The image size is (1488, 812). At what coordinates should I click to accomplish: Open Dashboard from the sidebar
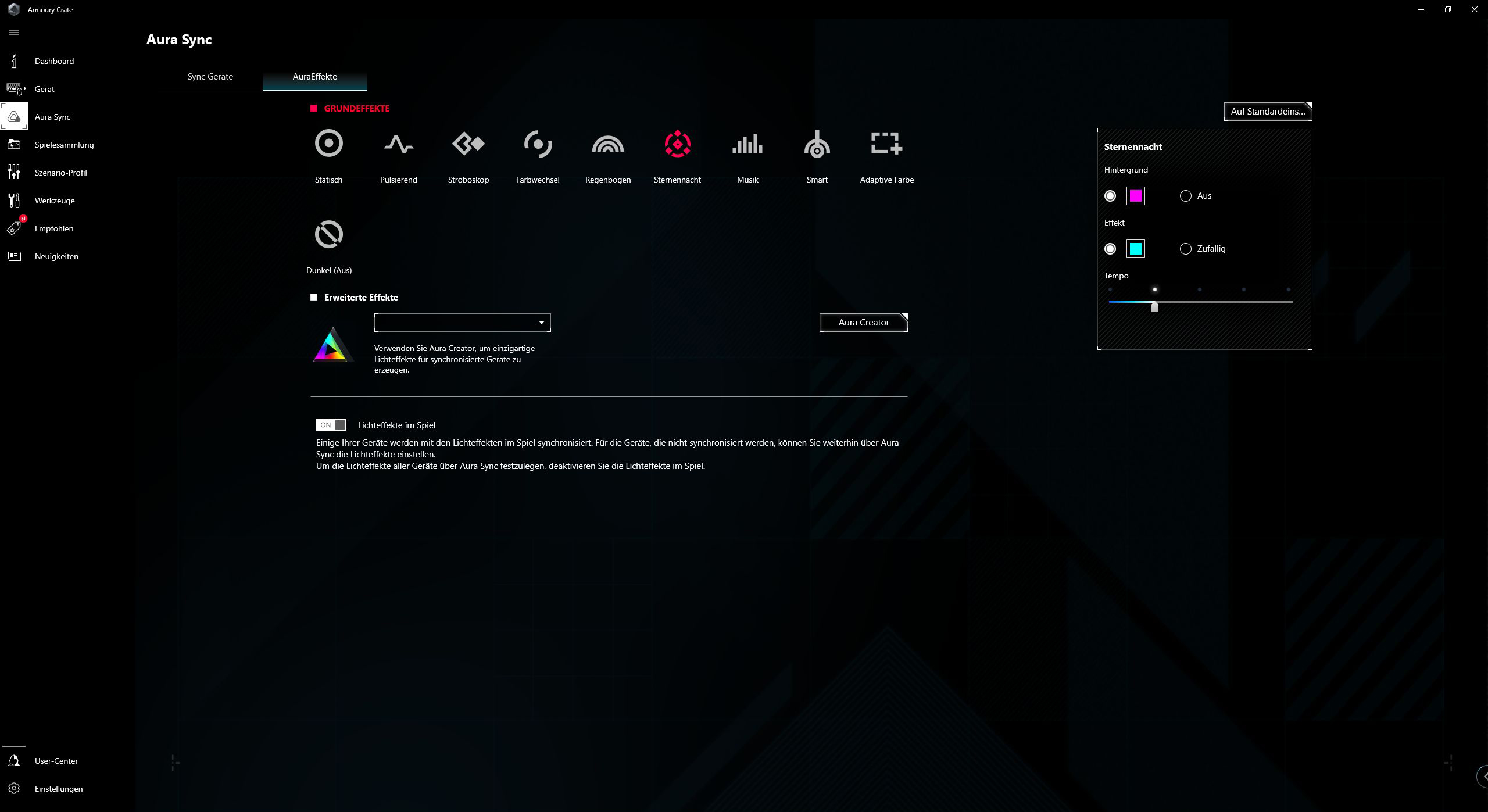click(x=54, y=61)
